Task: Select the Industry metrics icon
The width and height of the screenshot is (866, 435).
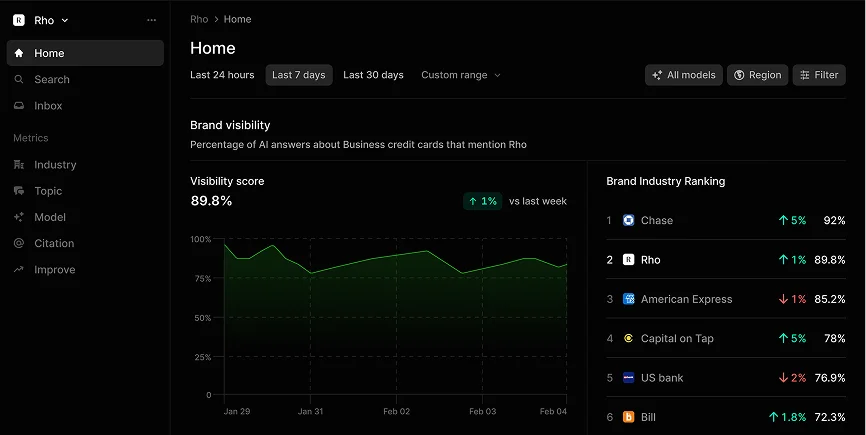Action: pos(19,165)
